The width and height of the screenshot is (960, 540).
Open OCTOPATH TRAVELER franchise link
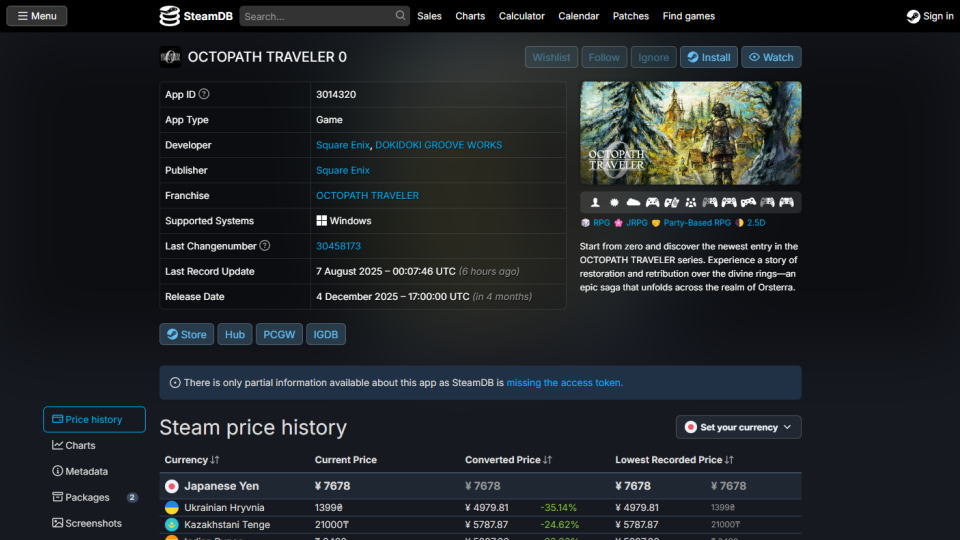[x=367, y=195]
